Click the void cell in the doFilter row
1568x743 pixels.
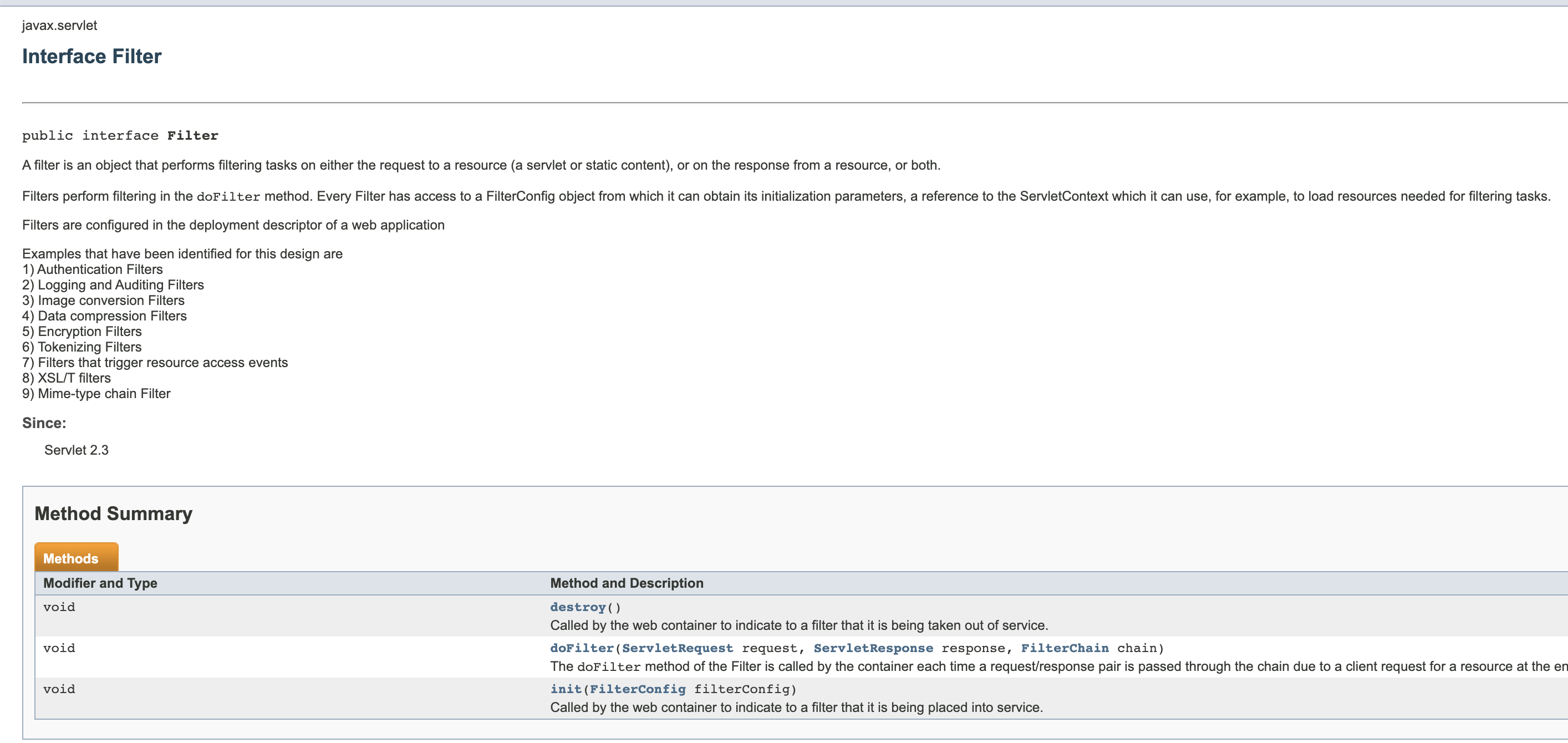click(x=59, y=648)
